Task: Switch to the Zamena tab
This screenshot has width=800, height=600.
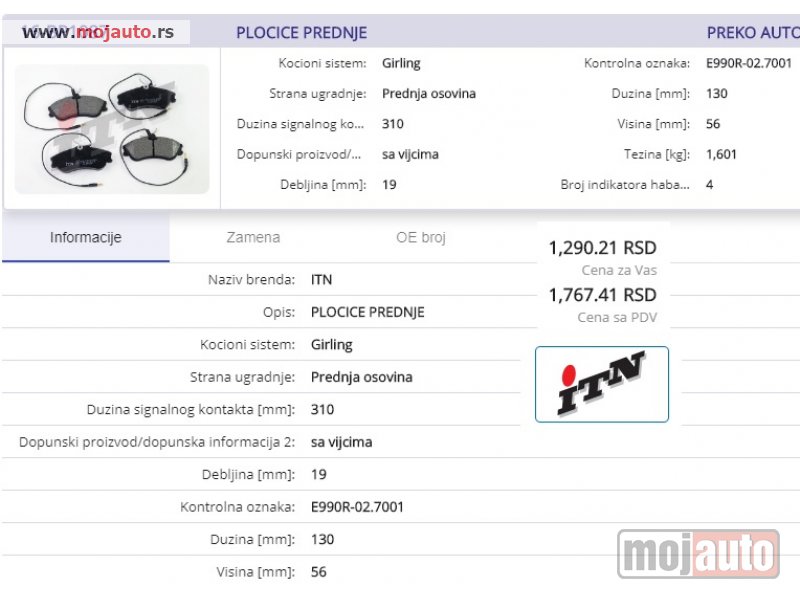Action: point(253,238)
